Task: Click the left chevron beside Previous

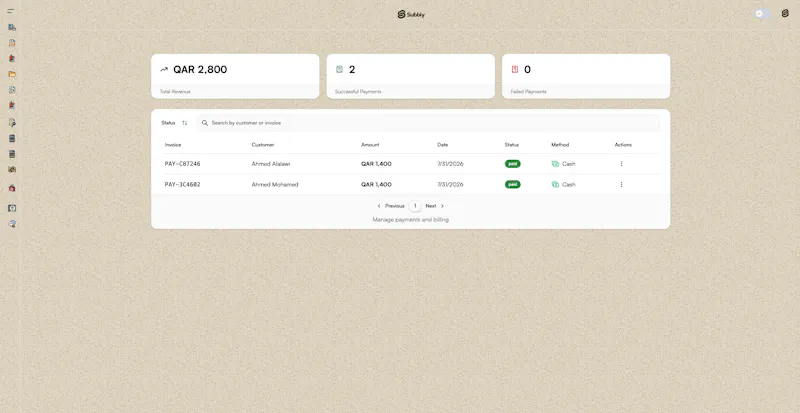Action: click(x=379, y=206)
